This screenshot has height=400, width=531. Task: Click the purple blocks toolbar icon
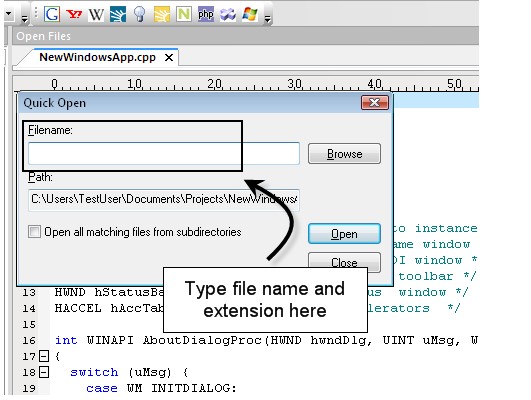point(228,15)
